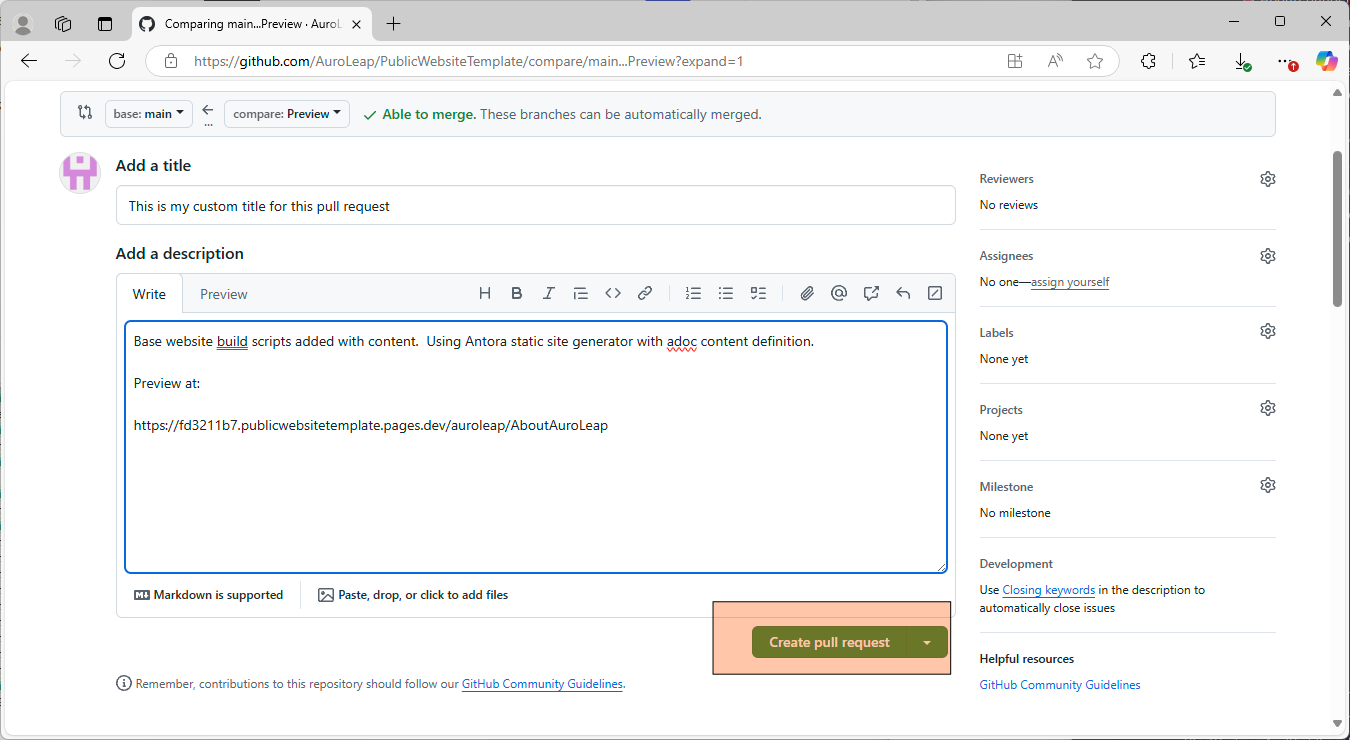Click the pull request title field

pos(536,206)
